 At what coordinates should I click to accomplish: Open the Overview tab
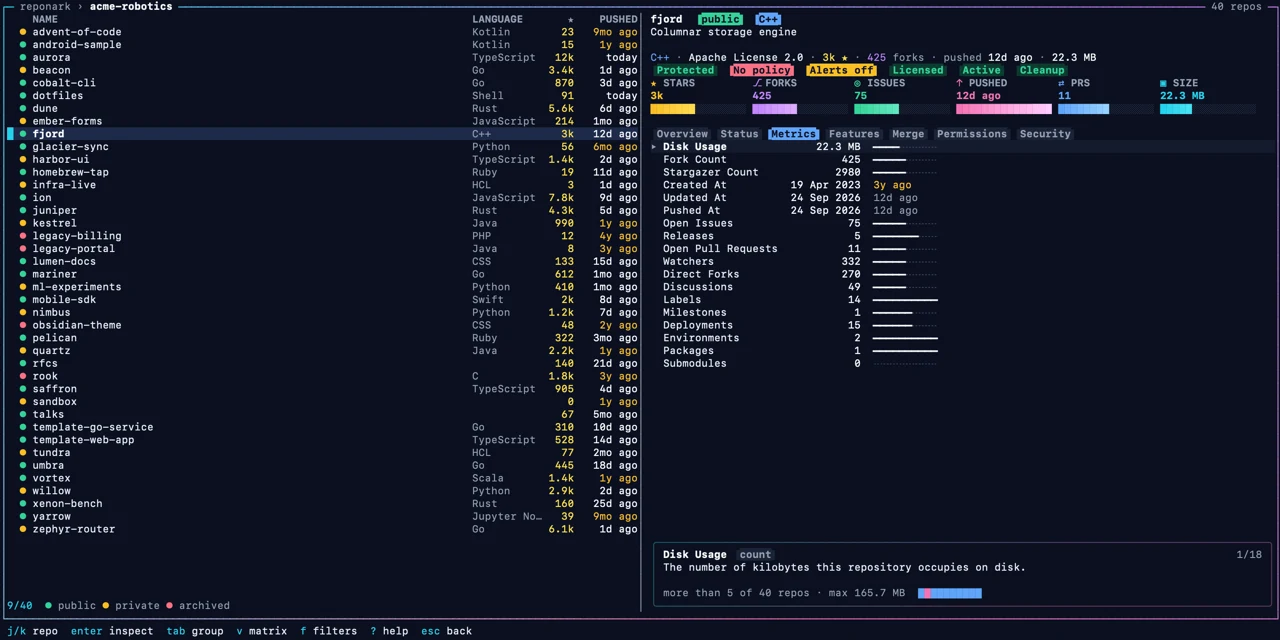tap(682, 134)
